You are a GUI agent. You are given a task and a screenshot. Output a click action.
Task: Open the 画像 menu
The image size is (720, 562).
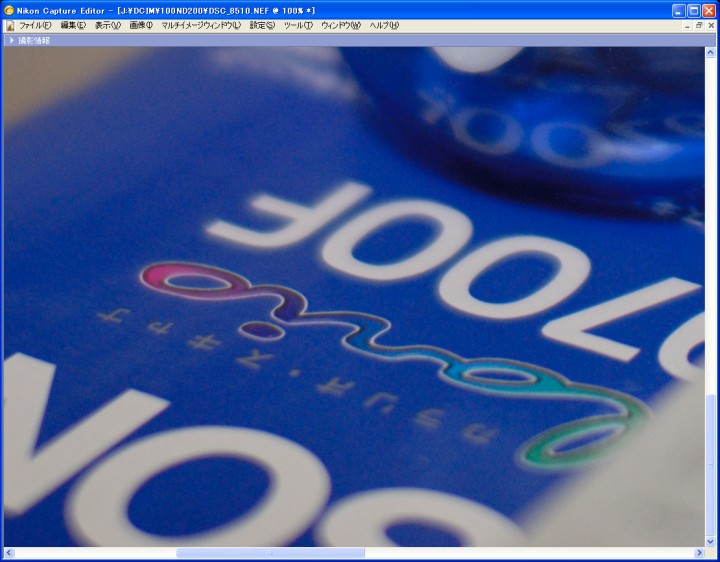pyautogui.click(x=141, y=26)
